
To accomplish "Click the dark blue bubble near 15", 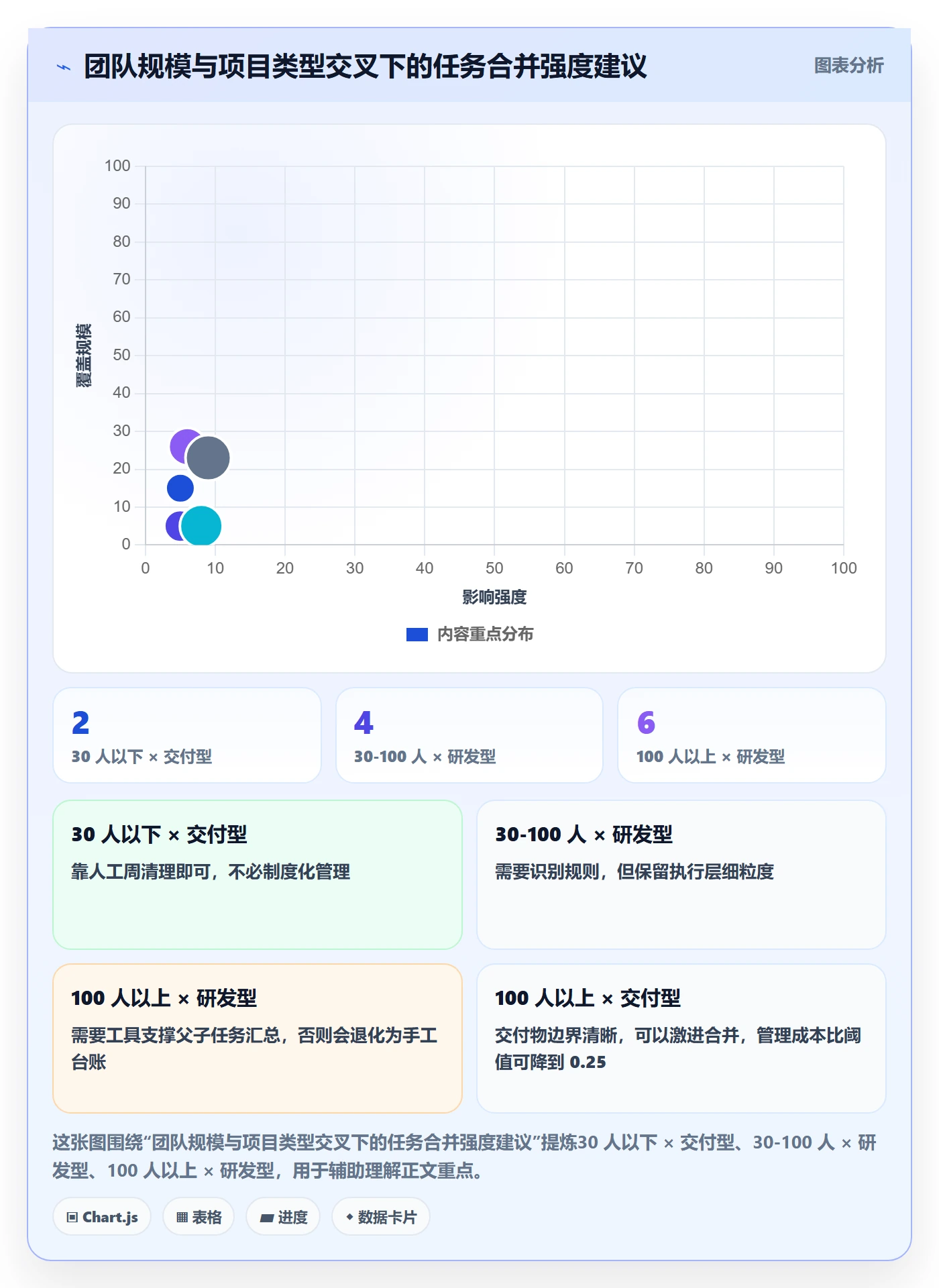I will [180, 488].
